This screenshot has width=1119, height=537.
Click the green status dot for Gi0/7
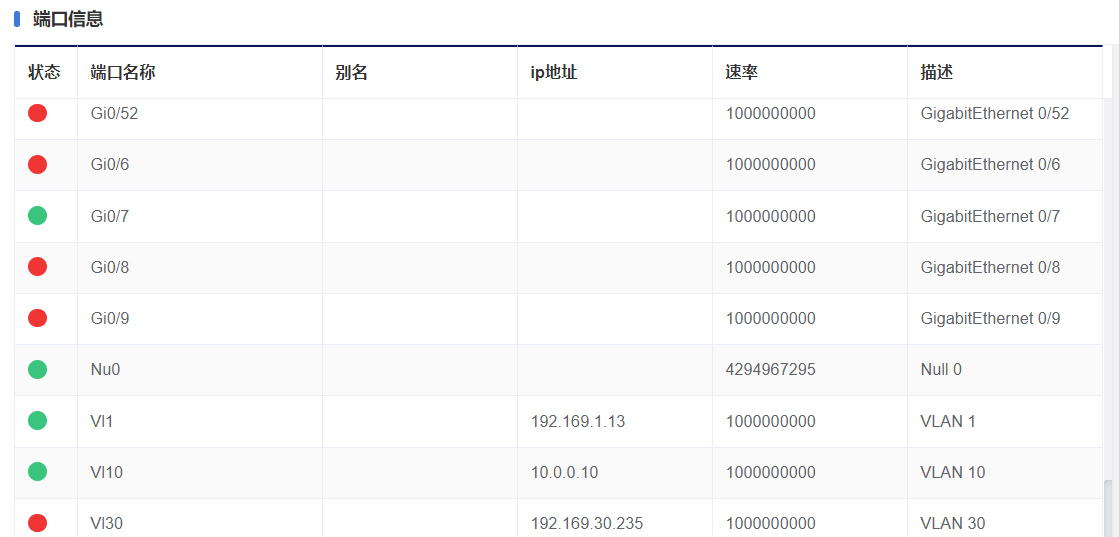click(37, 216)
